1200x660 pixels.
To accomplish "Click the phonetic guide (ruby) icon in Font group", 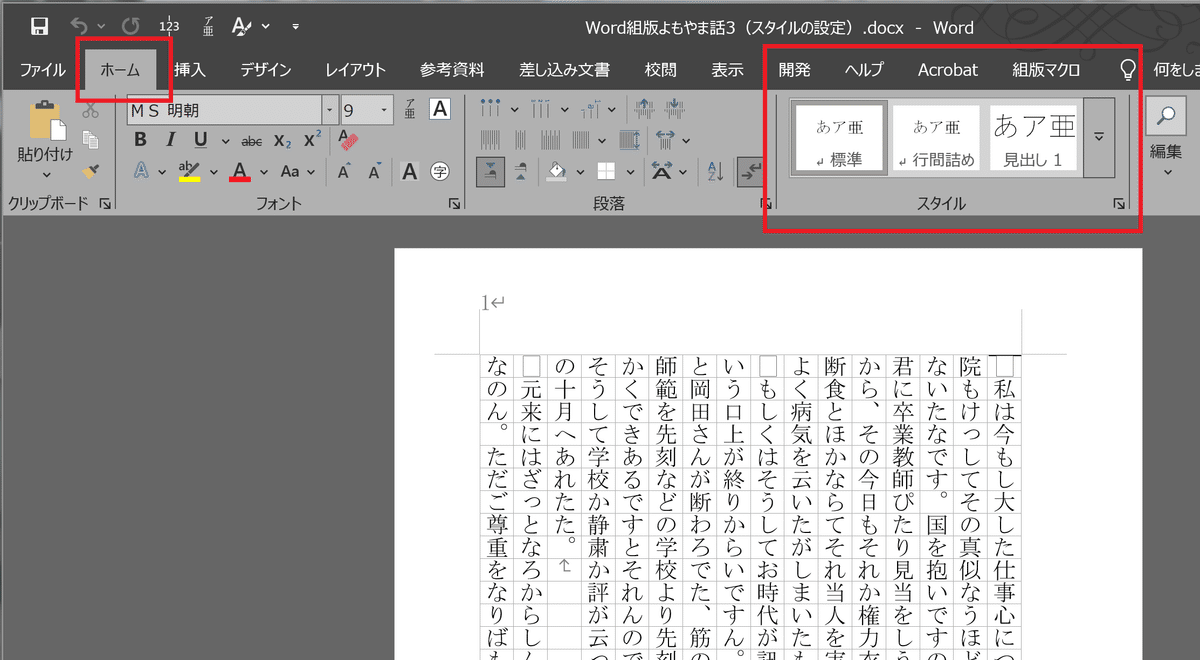I will (x=410, y=110).
